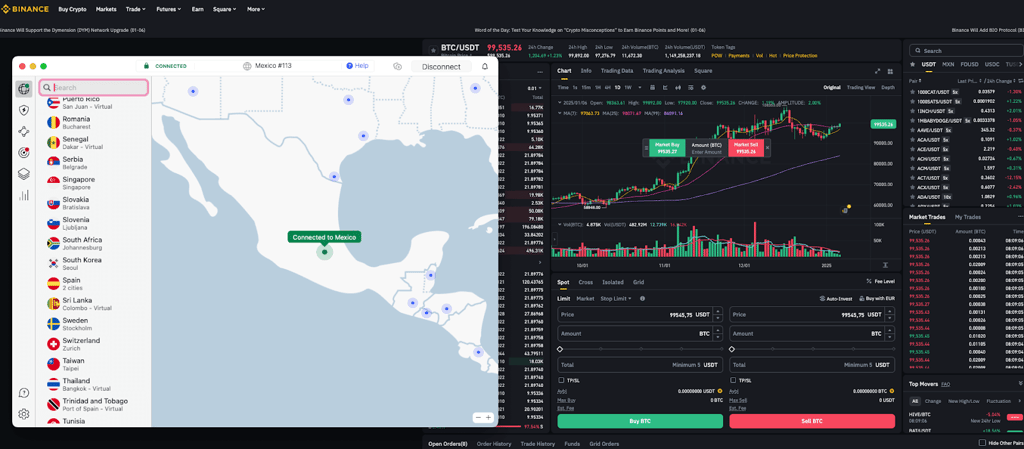Open the More dropdown in Binance navbar

256,9
